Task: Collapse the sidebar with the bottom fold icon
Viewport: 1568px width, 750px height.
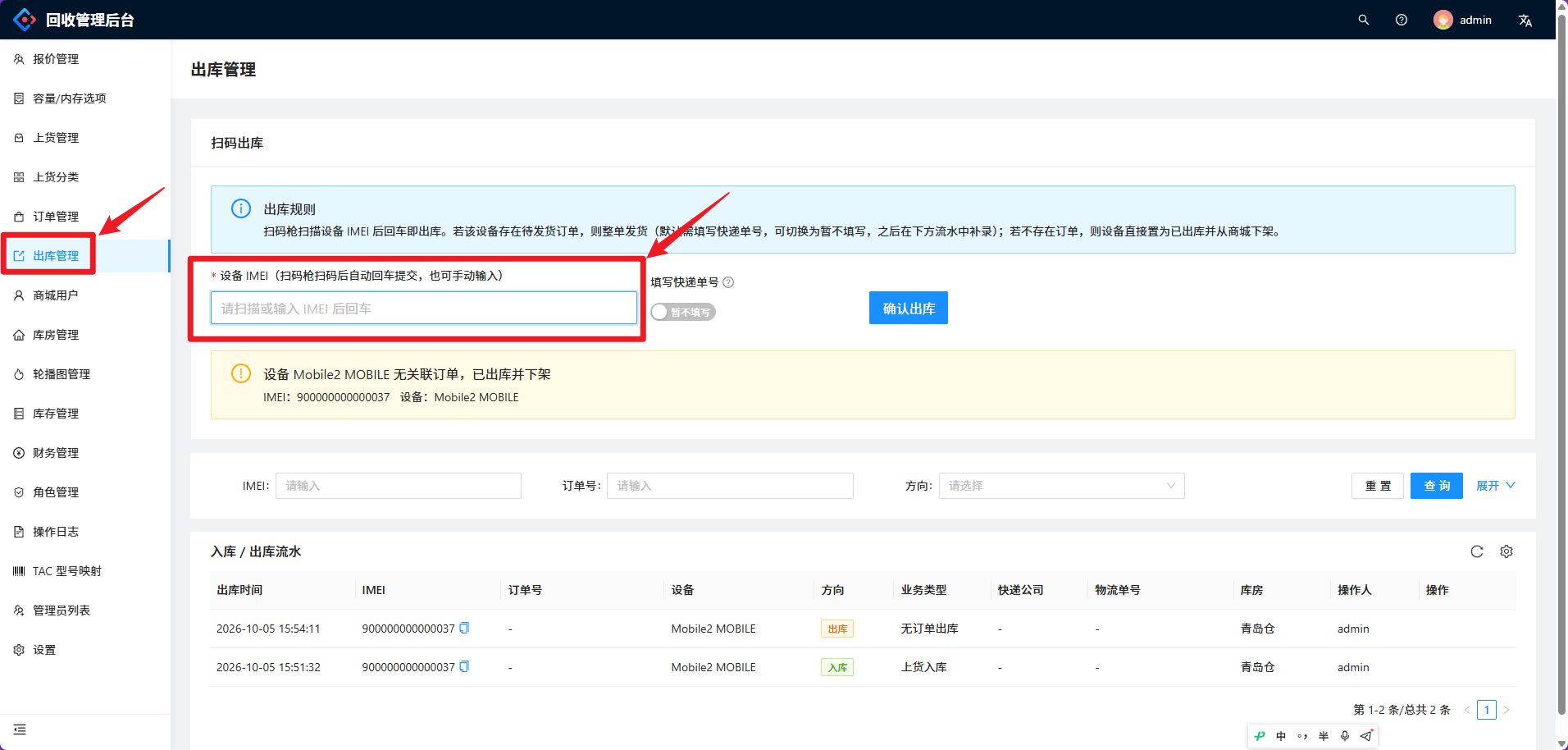Action: (20, 729)
